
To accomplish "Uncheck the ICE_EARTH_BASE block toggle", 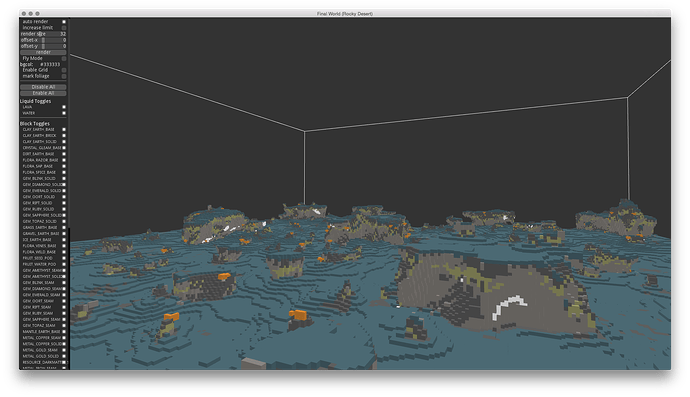I will (64, 240).
